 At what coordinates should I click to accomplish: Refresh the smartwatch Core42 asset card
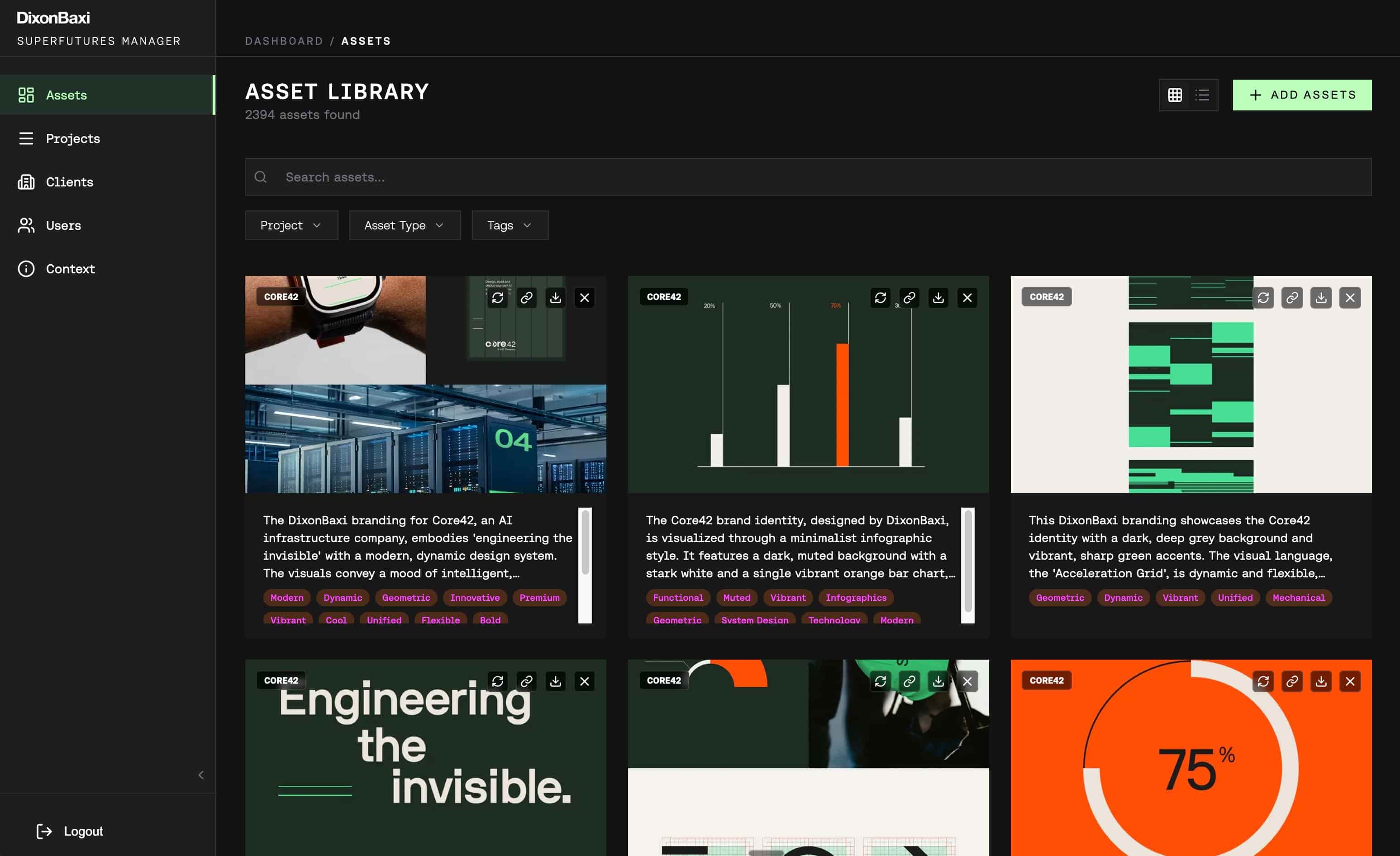(498, 298)
